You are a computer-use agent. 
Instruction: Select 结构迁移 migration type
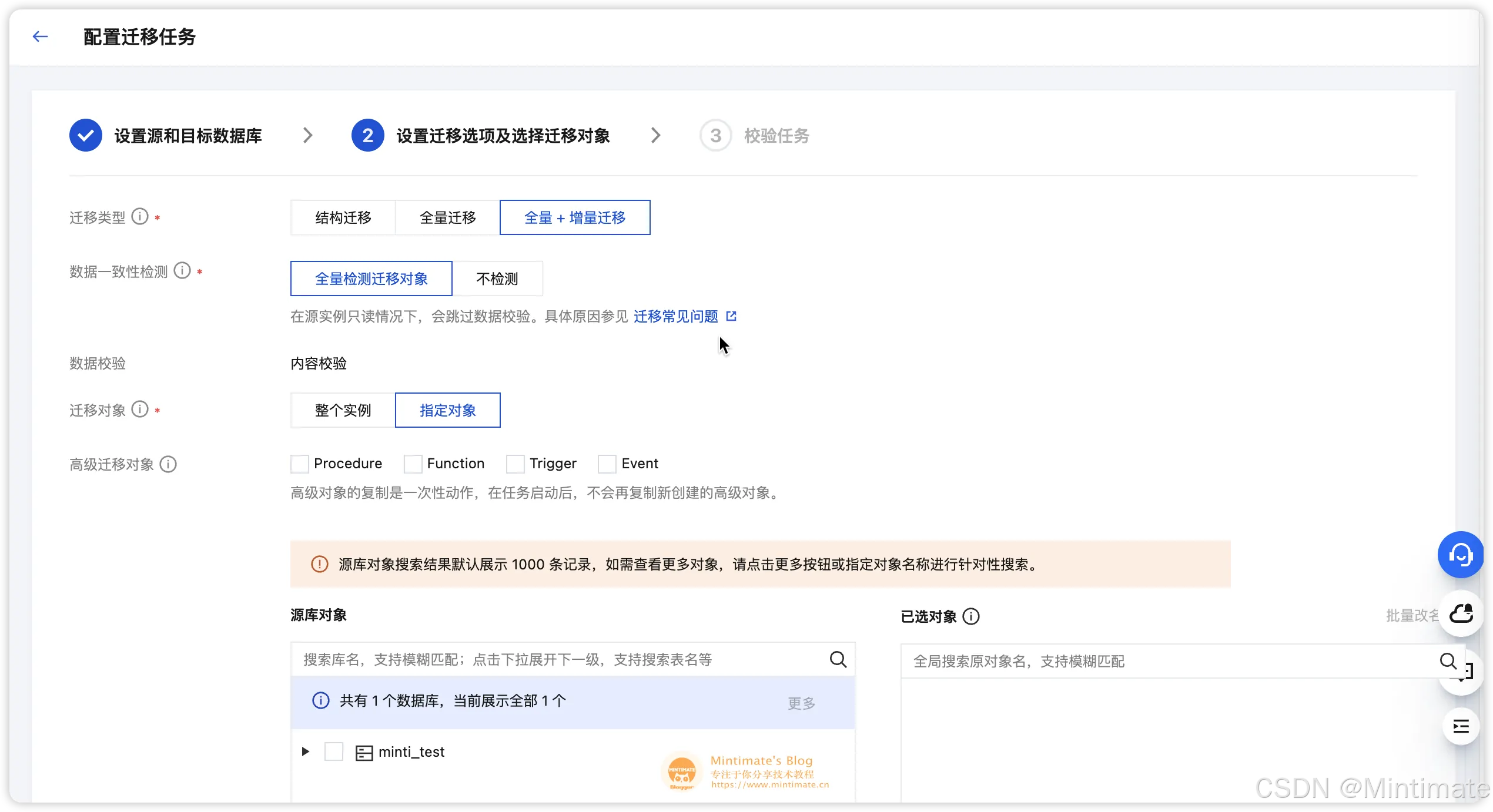point(343,217)
